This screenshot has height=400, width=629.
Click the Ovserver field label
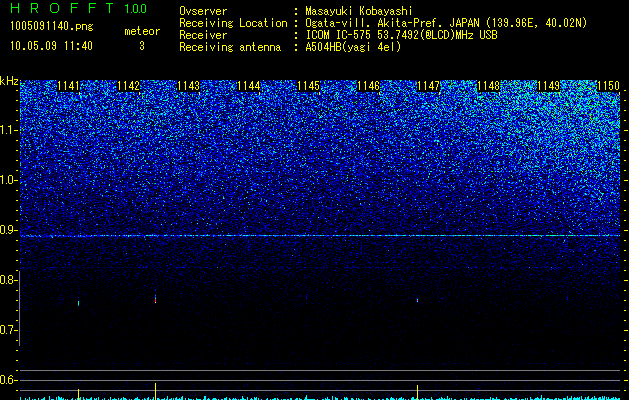click(x=203, y=11)
